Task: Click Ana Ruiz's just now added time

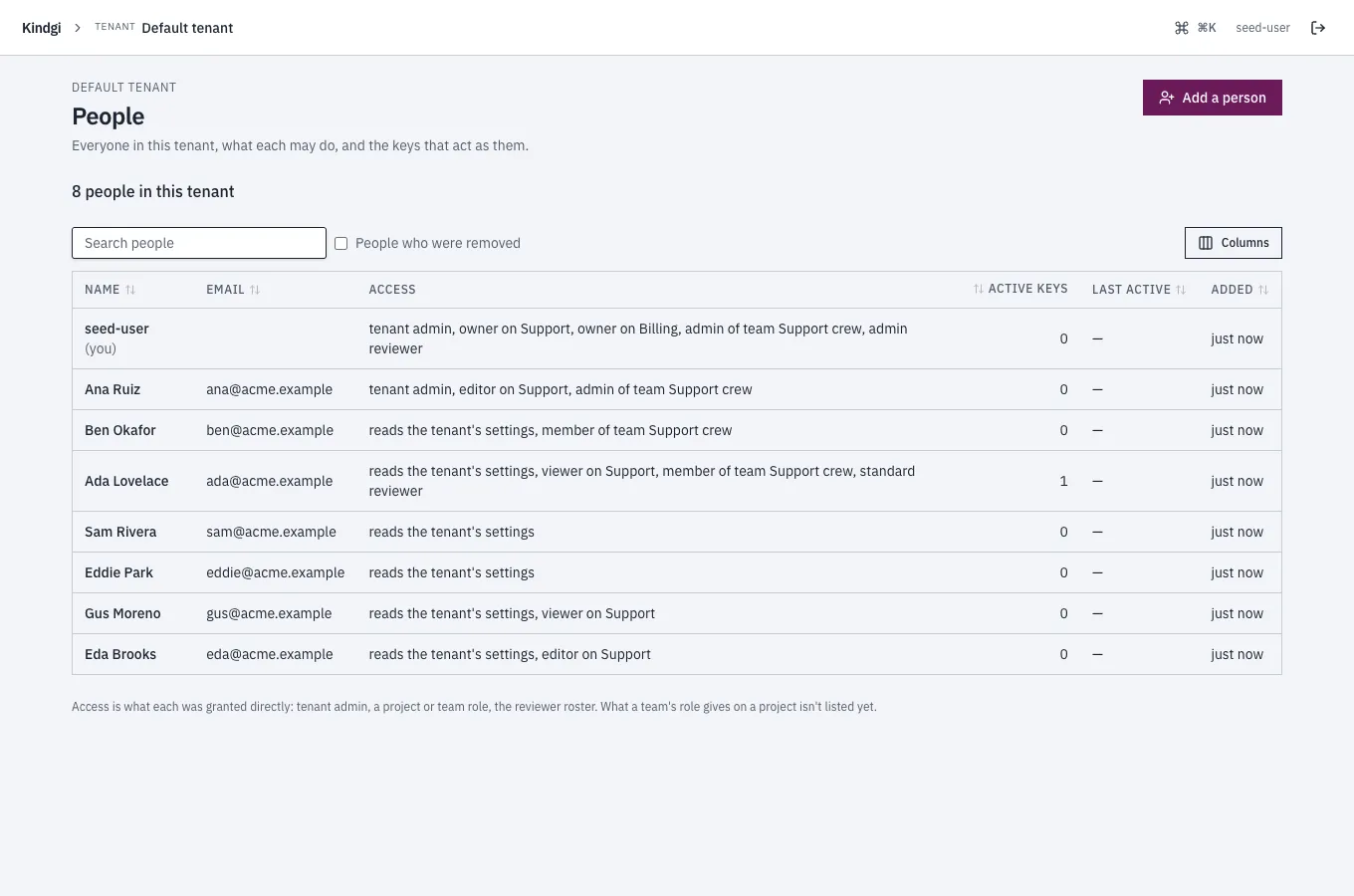Action: [x=1237, y=389]
